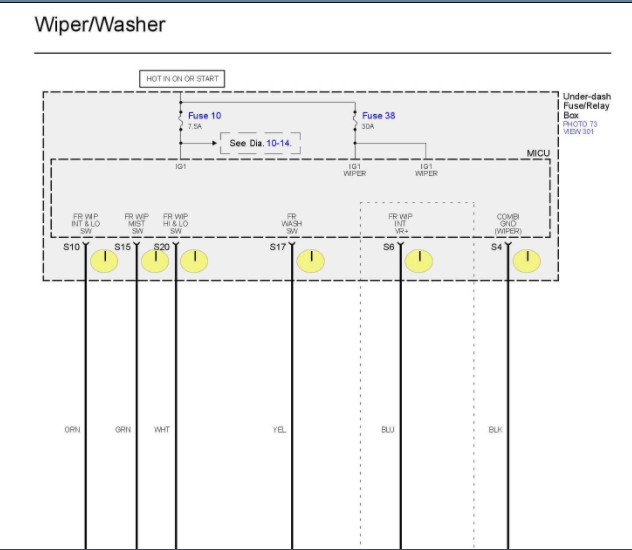Screen dimensions: 632x550
Task: Click the YEL wire color label
Action: pos(279,430)
